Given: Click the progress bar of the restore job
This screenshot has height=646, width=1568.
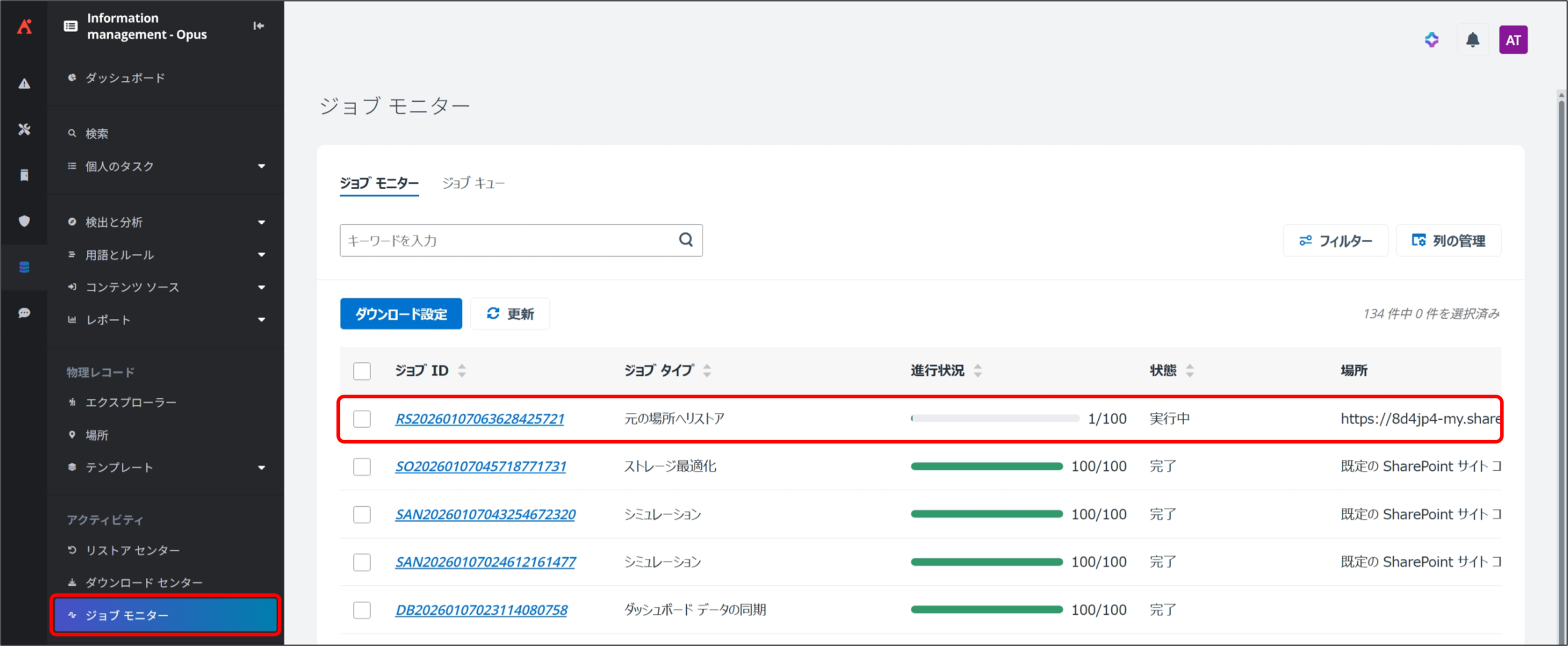Looking at the screenshot, I should point(995,419).
